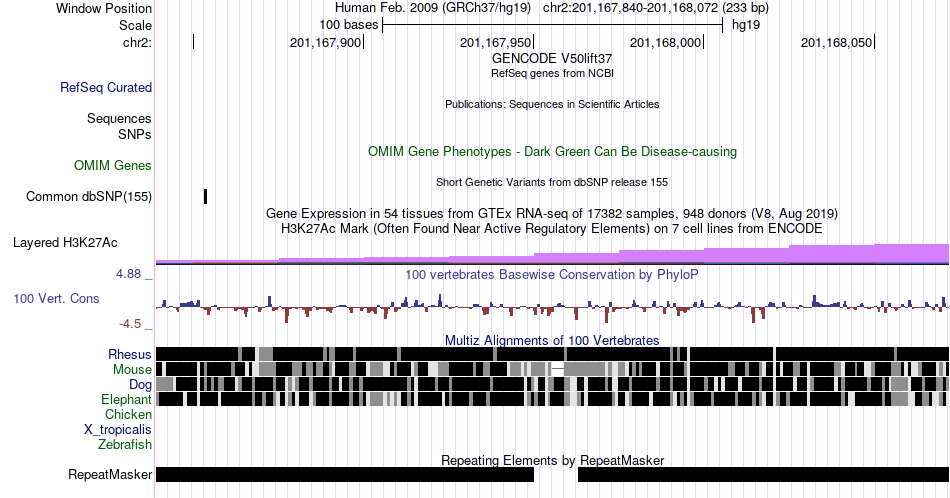Click the chr2:201,167,840-201,168,072 coordinates text
Screen dimensions: 950x498
tap(631, 8)
